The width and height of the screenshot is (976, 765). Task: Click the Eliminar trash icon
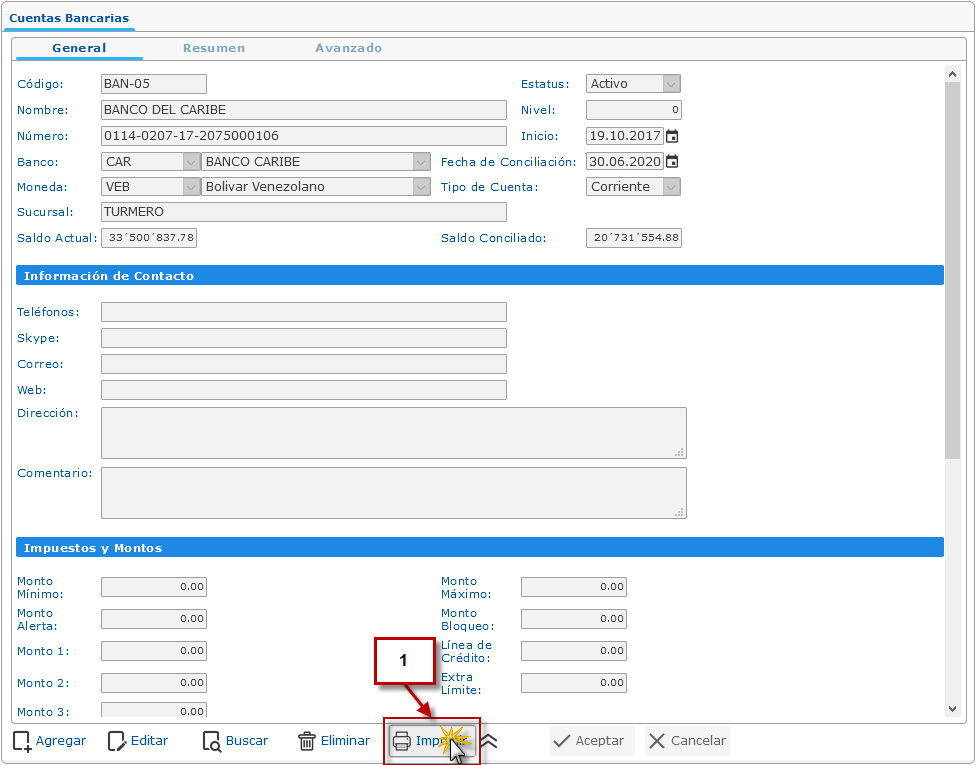coord(307,741)
